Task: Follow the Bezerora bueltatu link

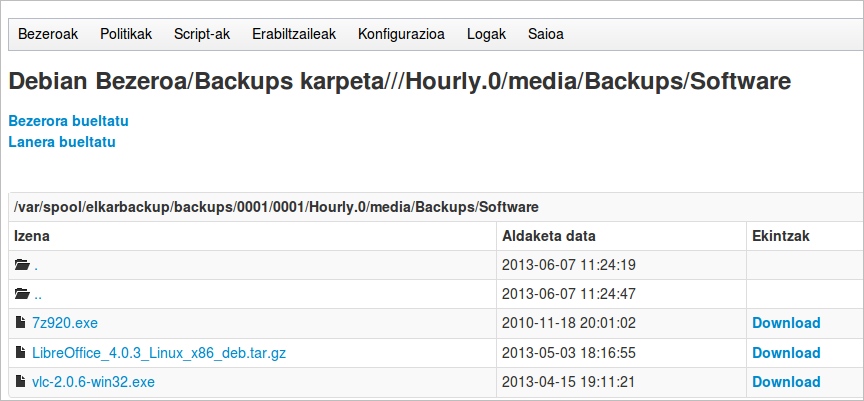Action: click(69, 121)
